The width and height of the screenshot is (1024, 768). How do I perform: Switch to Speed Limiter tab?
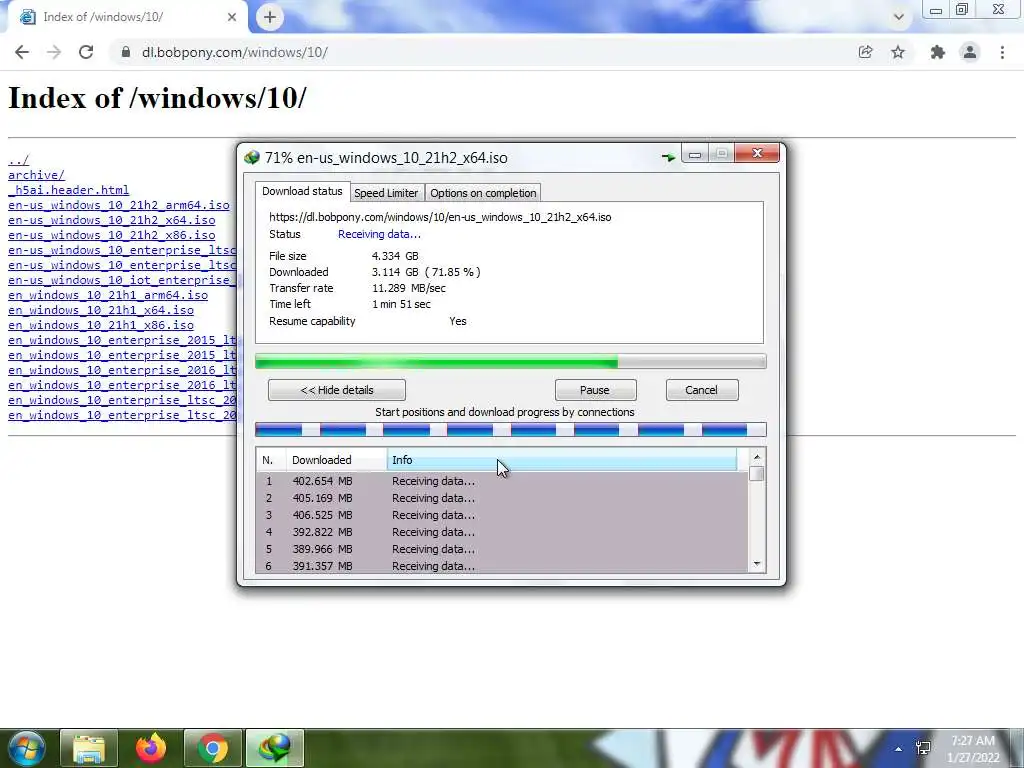[x=386, y=193]
